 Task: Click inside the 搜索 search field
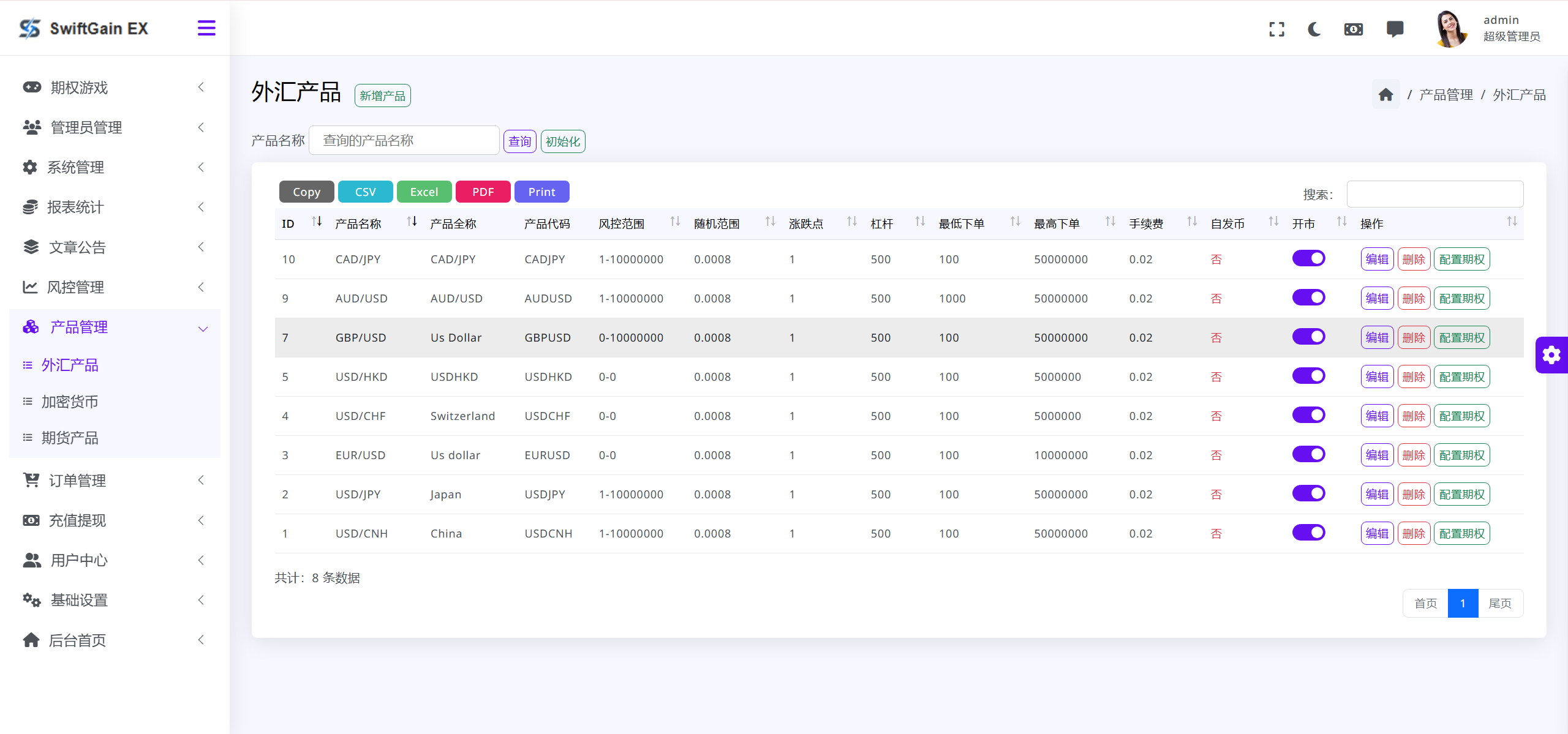(1434, 193)
